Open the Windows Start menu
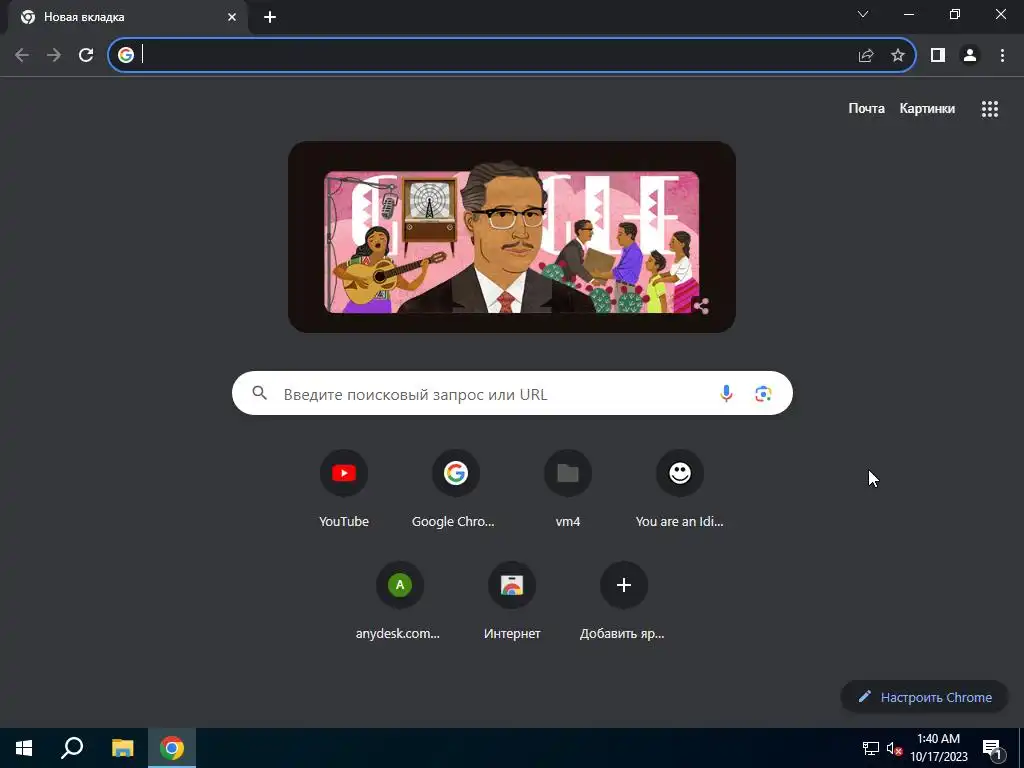 point(24,748)
